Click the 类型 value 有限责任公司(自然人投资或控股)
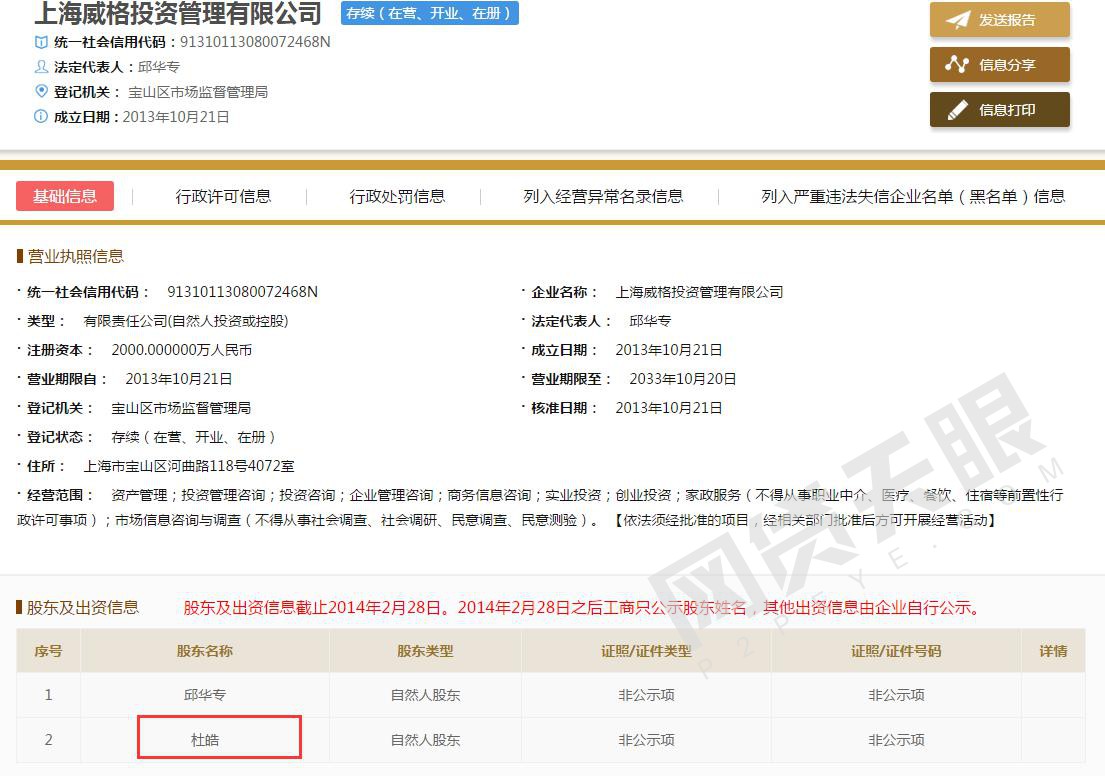The image size is (1105, 776). click(x=186, y=321)
